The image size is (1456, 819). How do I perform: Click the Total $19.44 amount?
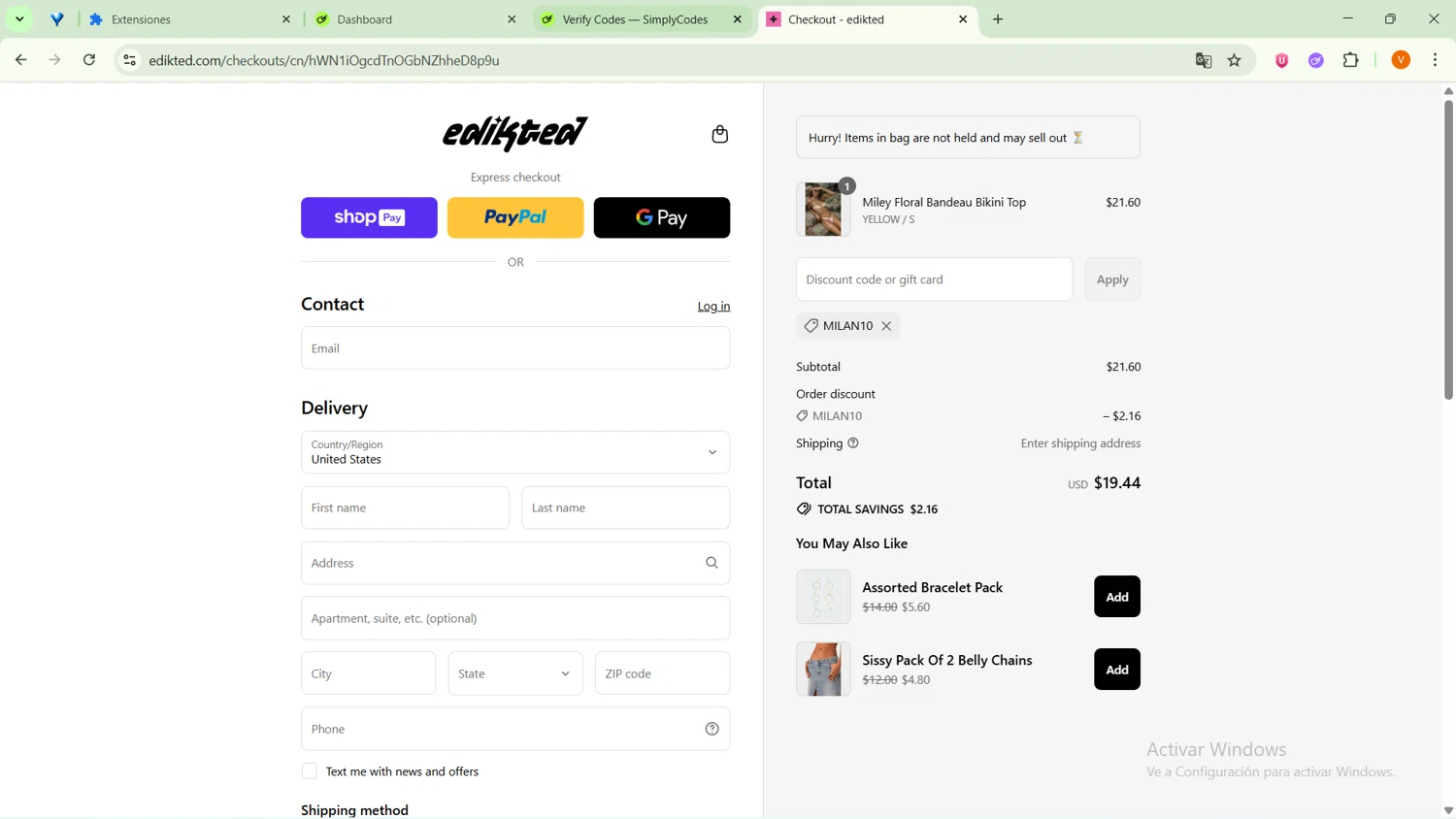[1117, 483]
